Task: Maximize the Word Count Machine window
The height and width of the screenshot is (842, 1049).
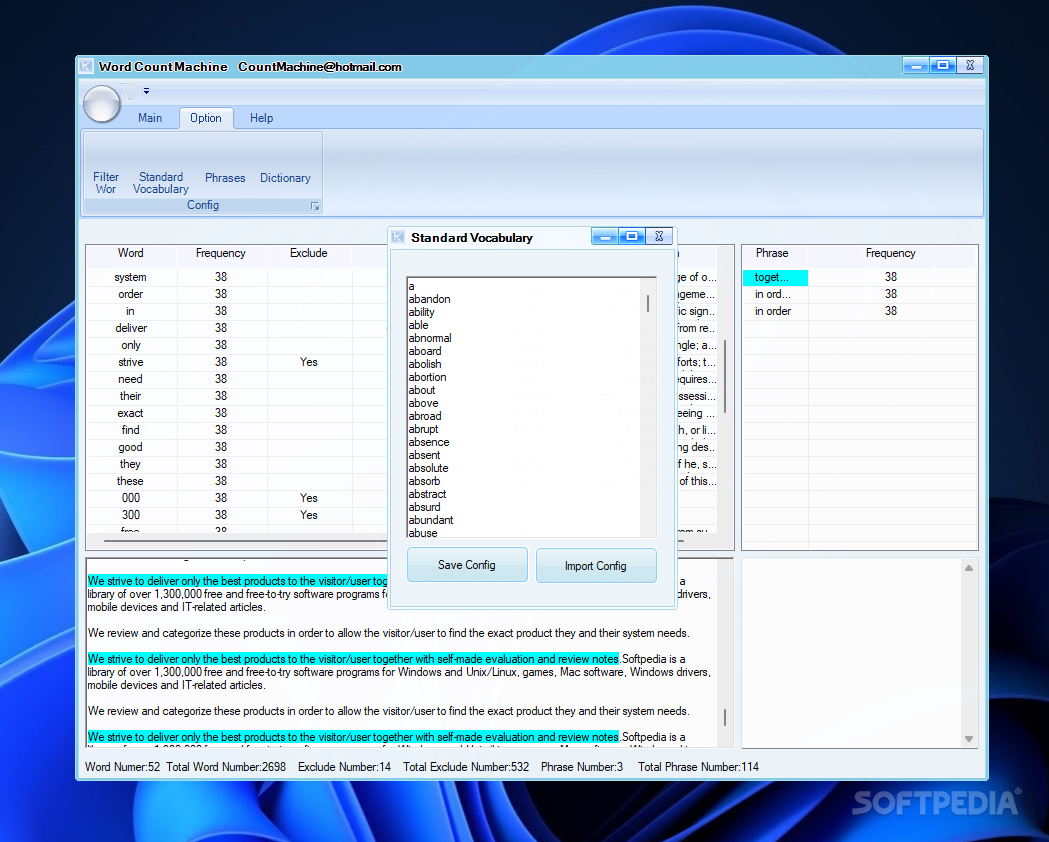Action: pos(943,65)
